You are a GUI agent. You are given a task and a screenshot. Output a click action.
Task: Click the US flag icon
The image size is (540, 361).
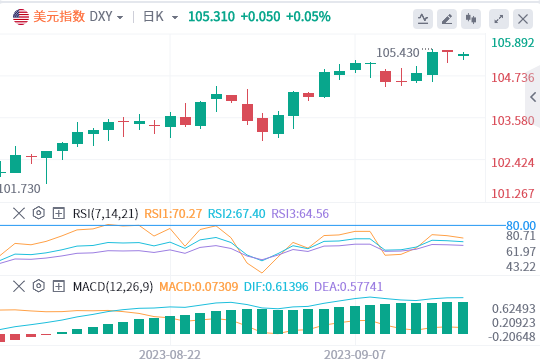[x=21, y=17]
